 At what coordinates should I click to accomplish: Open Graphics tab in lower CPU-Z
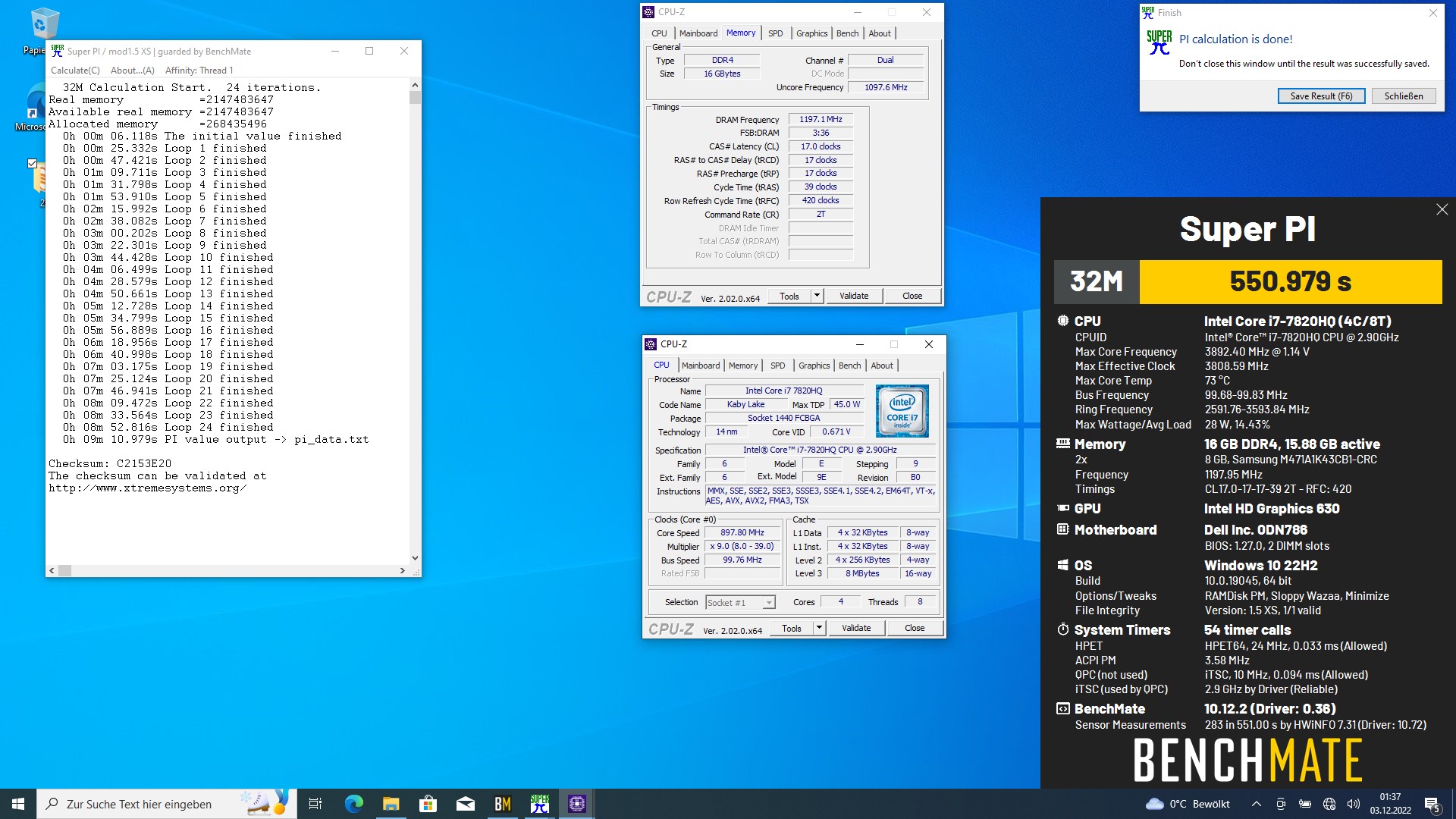click(814, 366)
